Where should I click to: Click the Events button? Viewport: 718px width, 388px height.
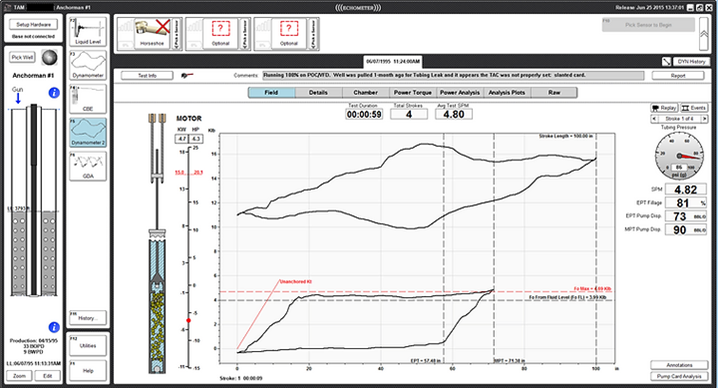694,108
